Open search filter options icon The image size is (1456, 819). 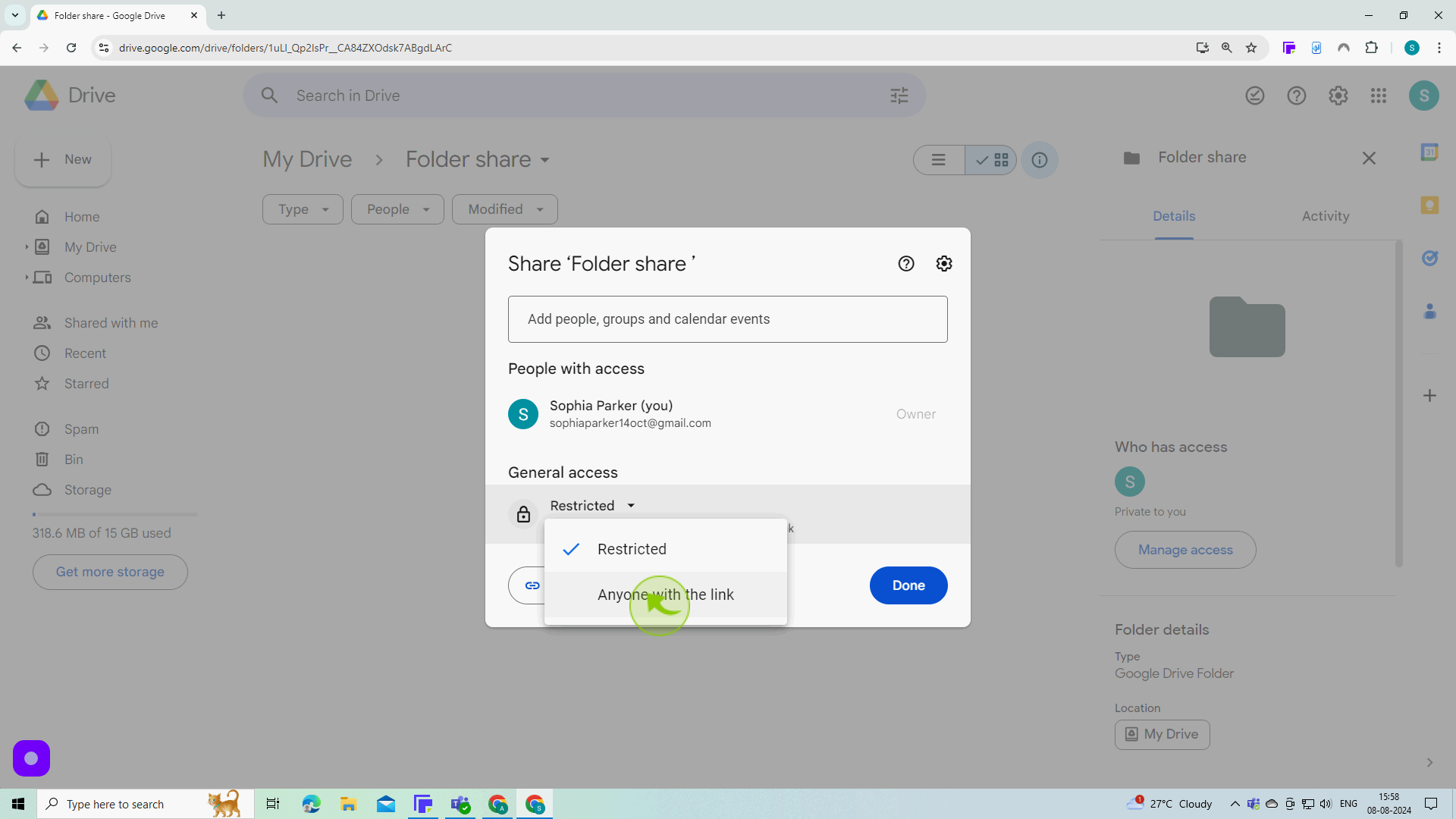point(899,96)
